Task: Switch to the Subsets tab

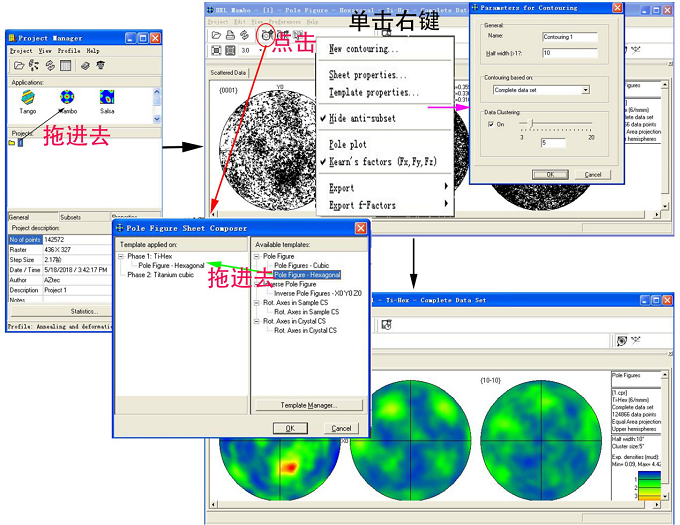Action: pos(71,216)
